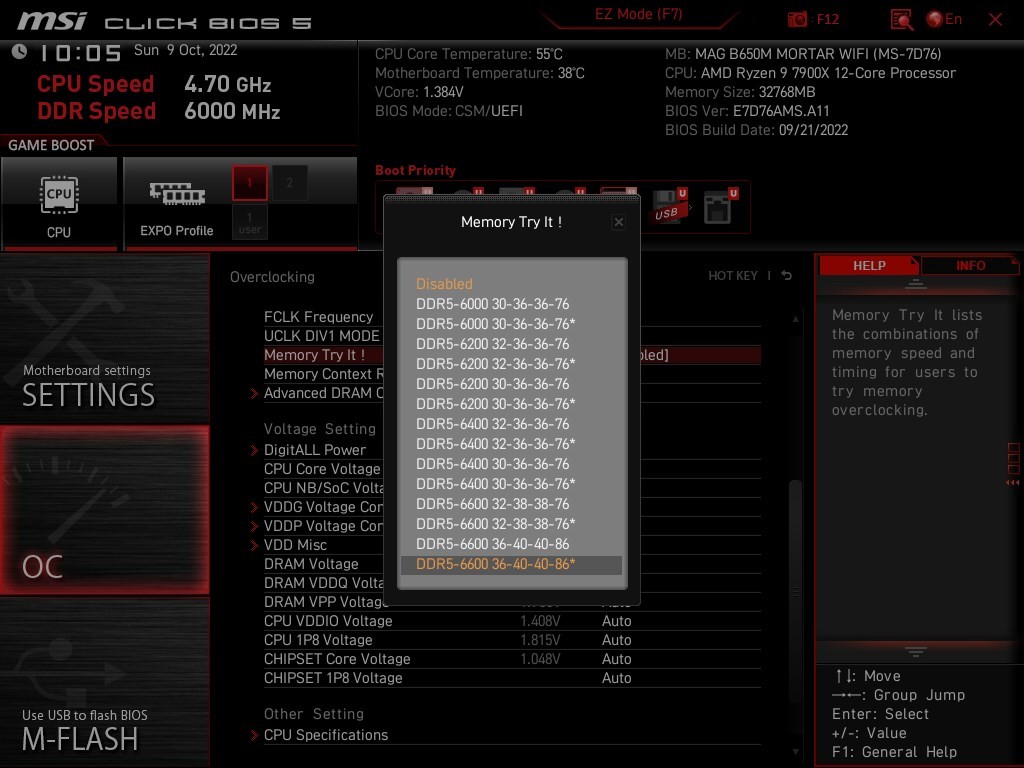Switch to the INFO tab

[x=970, y=265]
